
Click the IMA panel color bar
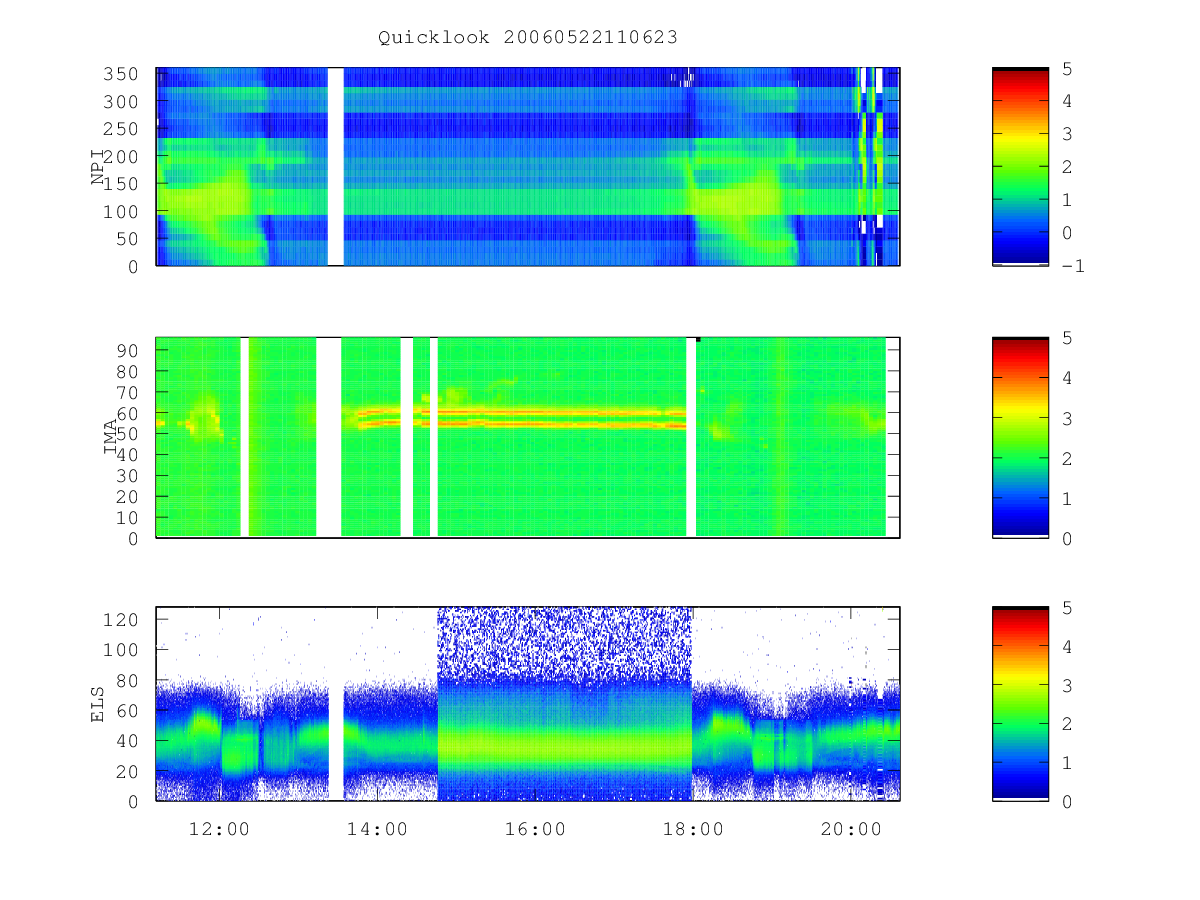[1020, 437]
